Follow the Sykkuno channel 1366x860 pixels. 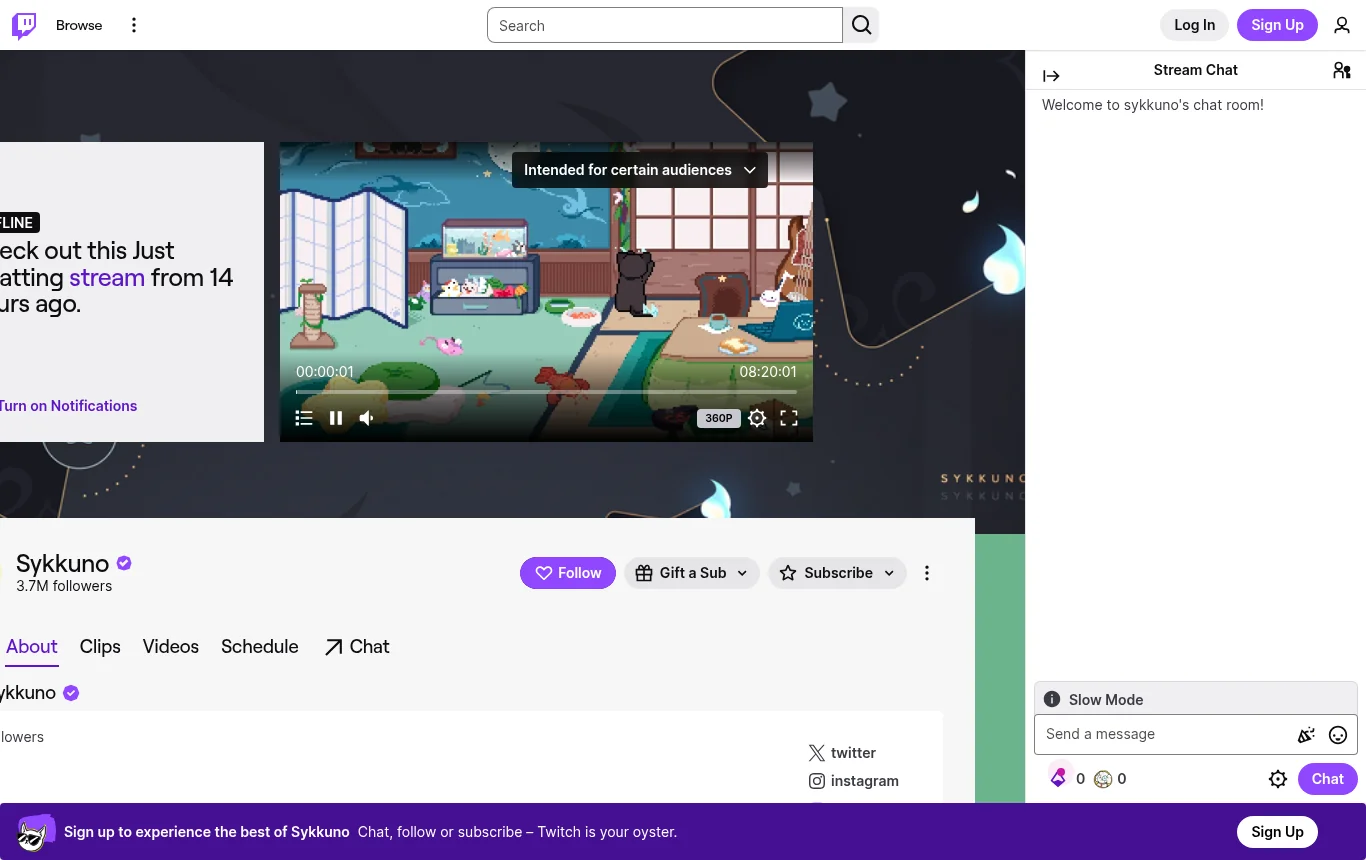point(568,573)
